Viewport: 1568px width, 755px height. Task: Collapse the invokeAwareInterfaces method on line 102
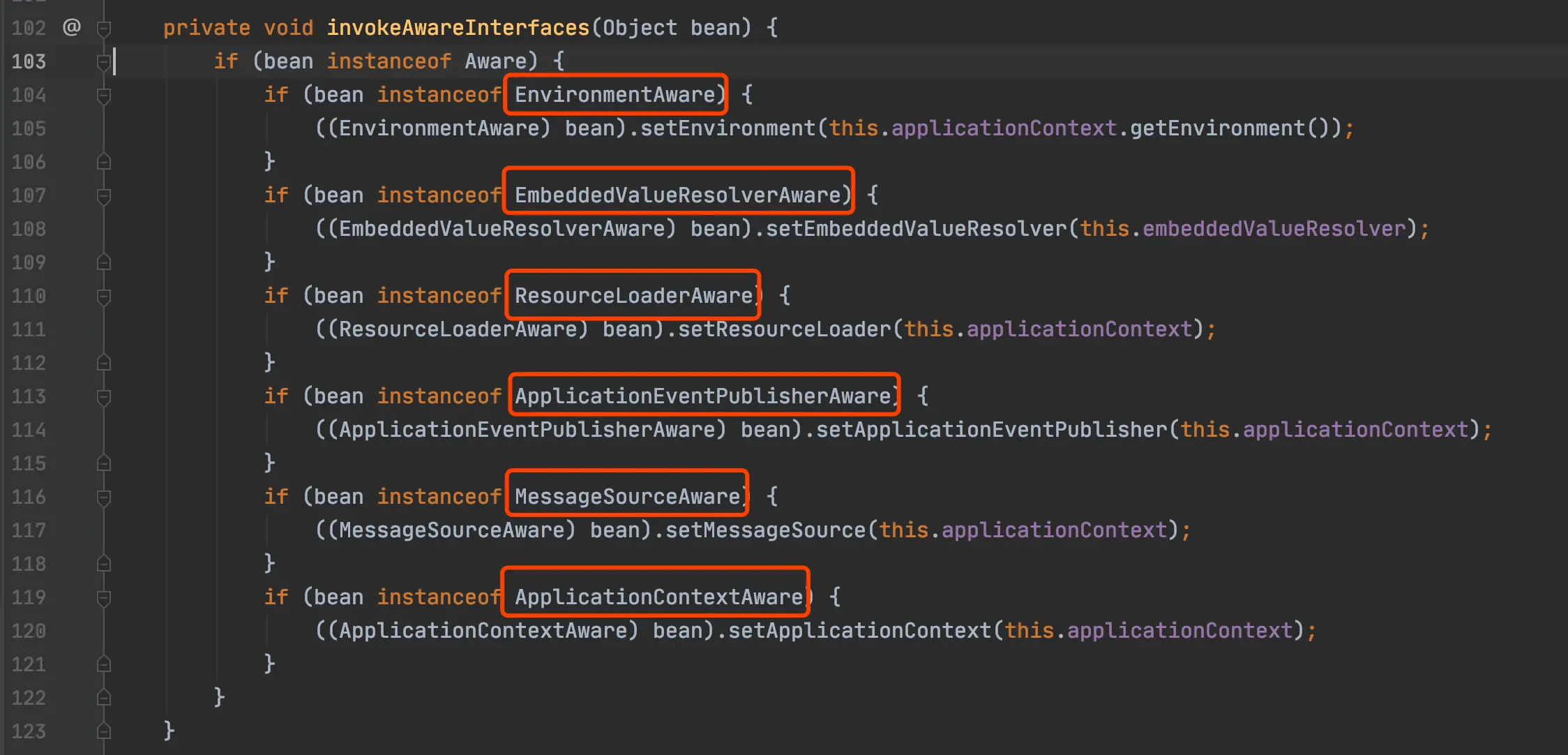pyautogui.click(x=104, y=28)
